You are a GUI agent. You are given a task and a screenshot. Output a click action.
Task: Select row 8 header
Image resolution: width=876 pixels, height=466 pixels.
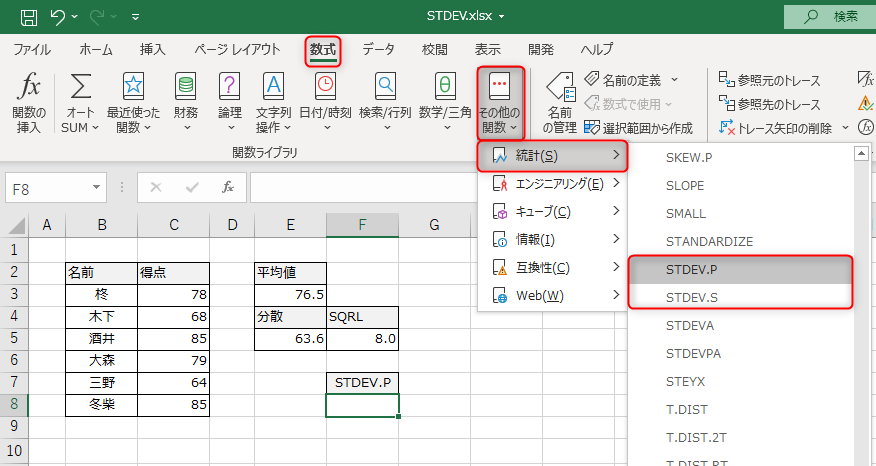click(14, 404)
